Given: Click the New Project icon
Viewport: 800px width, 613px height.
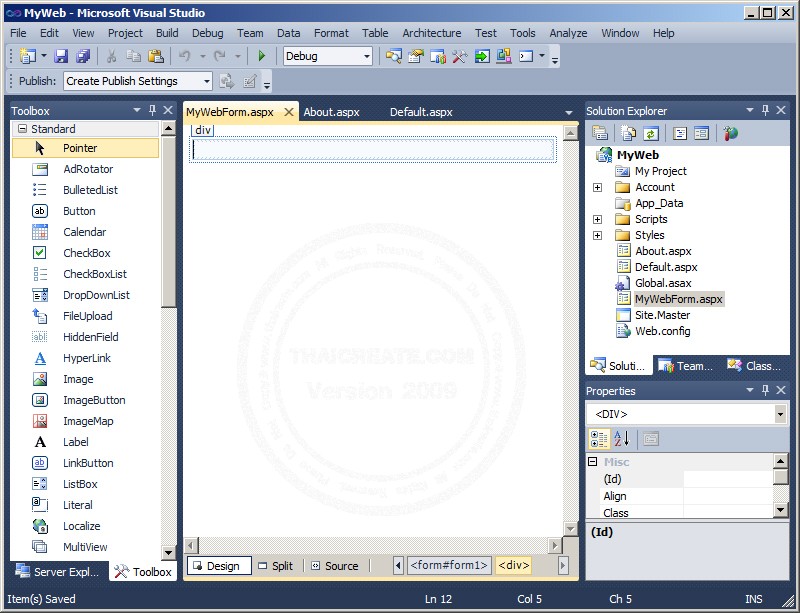Looking at the screenshot, I should click(28, 56).
